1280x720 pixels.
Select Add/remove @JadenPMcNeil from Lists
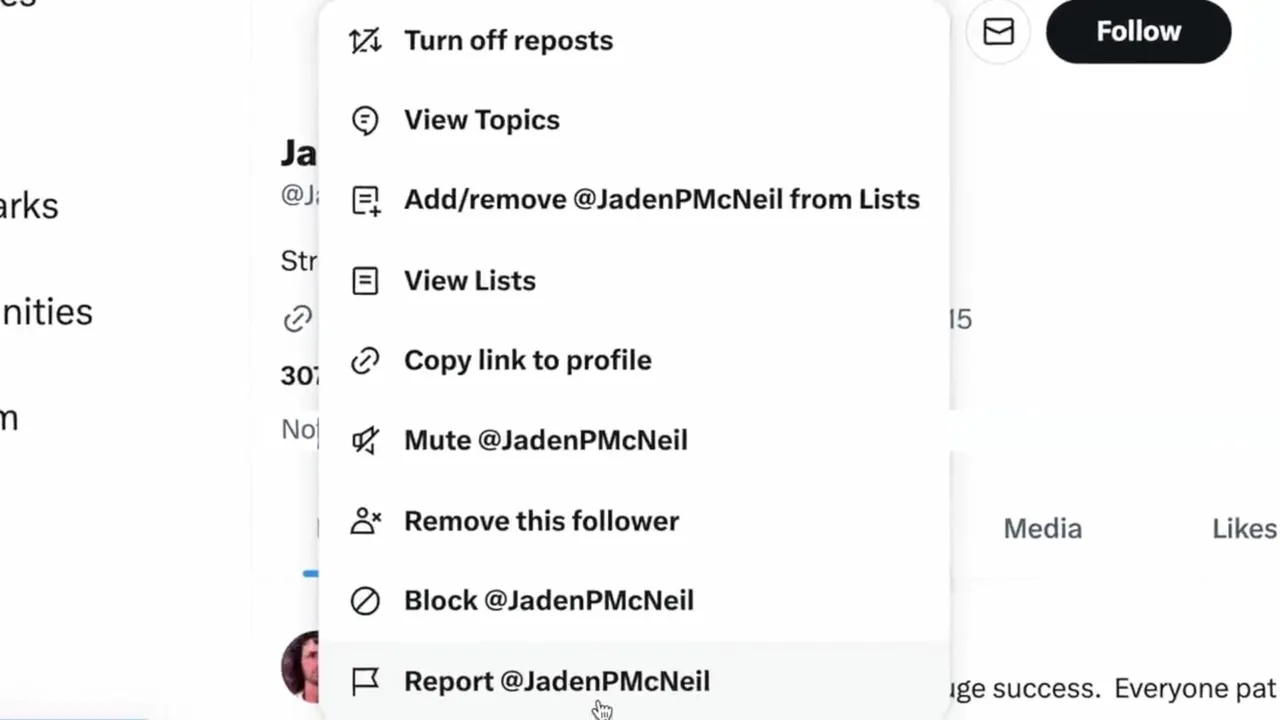(661, 200)
